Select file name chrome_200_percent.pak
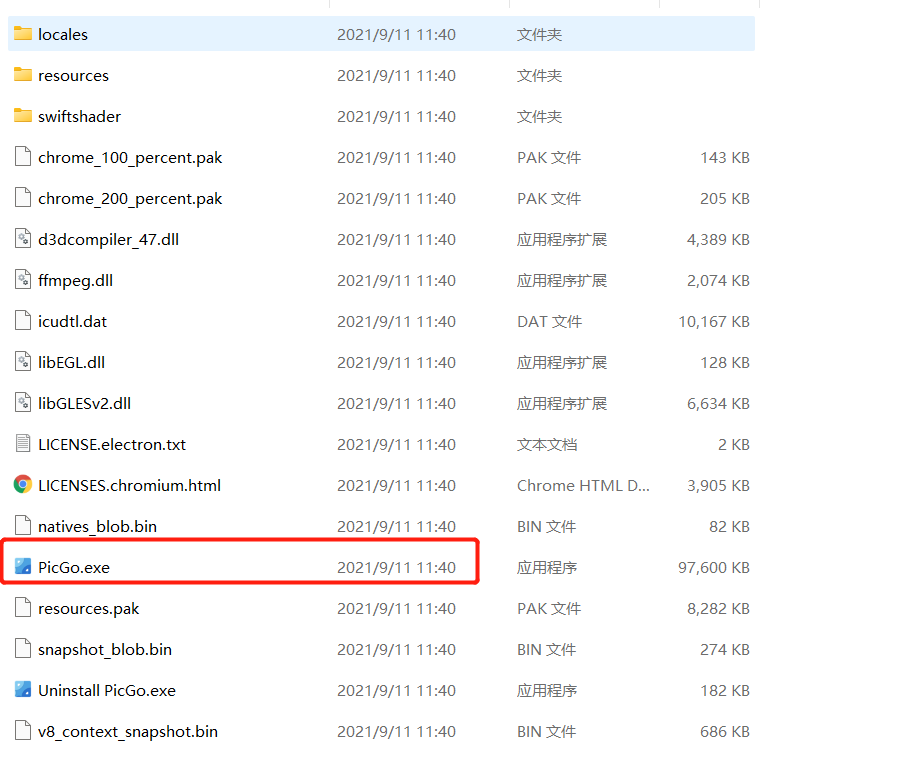922x771 pixels. coord(130,199)
